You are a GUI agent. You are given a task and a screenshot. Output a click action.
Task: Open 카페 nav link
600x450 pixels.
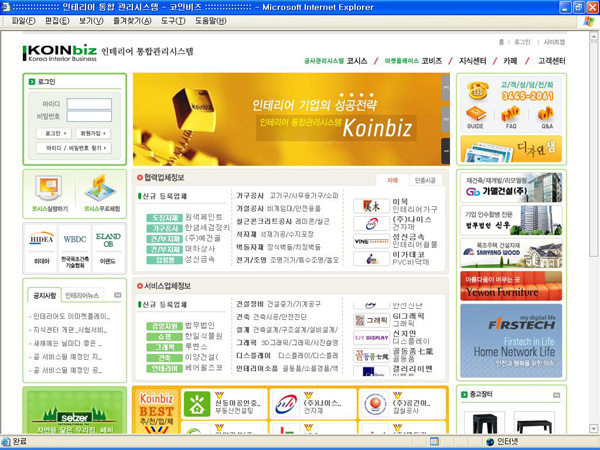tap(510, 61)
